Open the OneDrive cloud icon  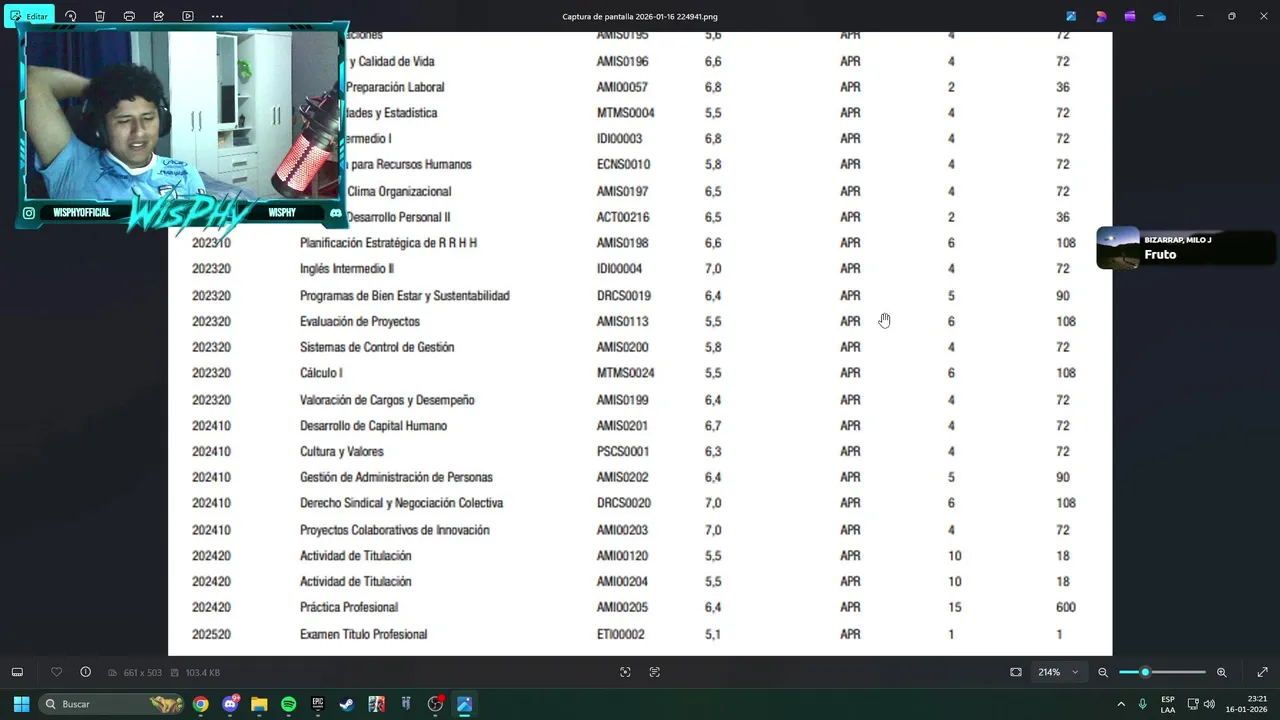pyautogui.click(x=1159, y=16)
